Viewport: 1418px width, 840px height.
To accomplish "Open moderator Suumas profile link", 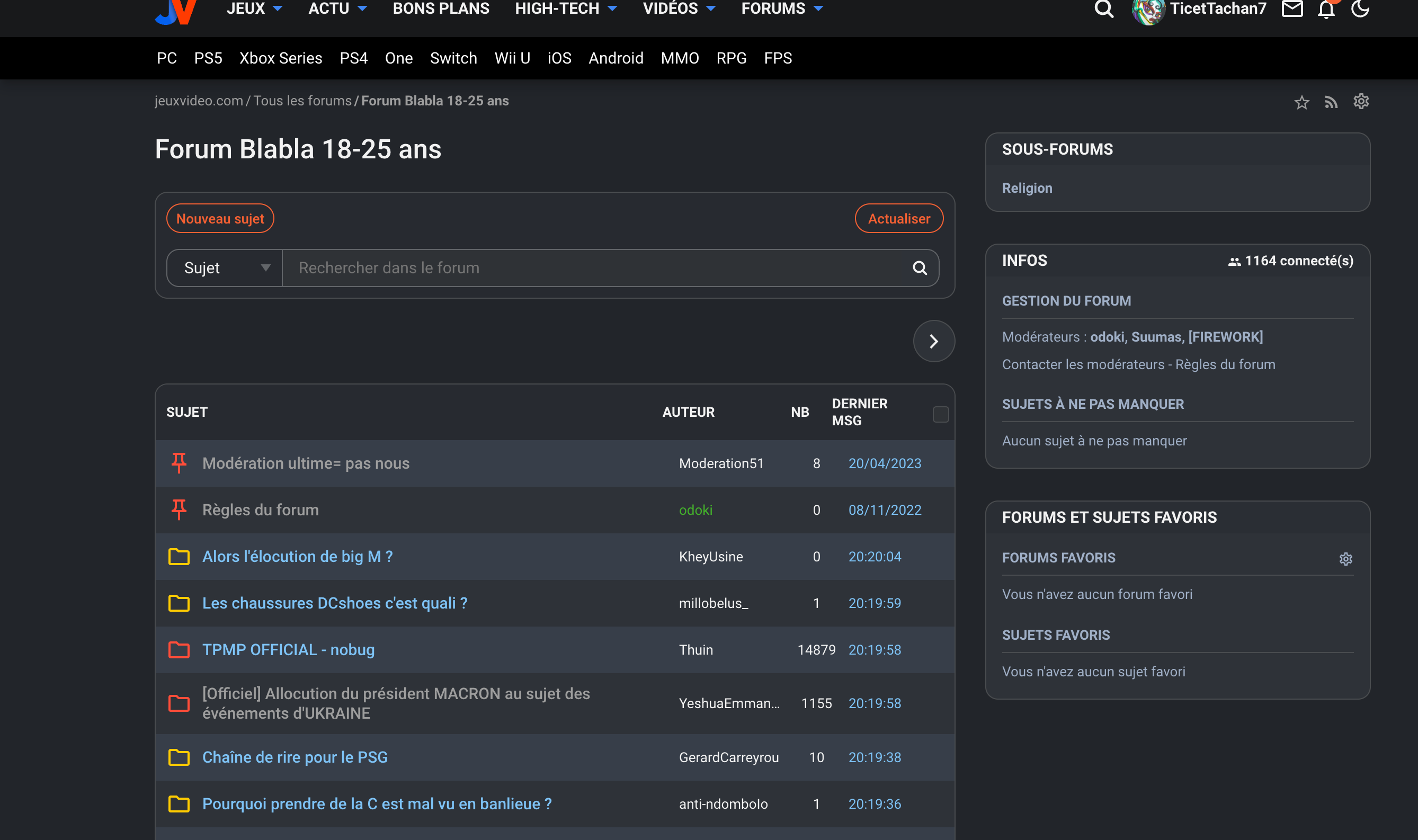I will (1157, 337).
